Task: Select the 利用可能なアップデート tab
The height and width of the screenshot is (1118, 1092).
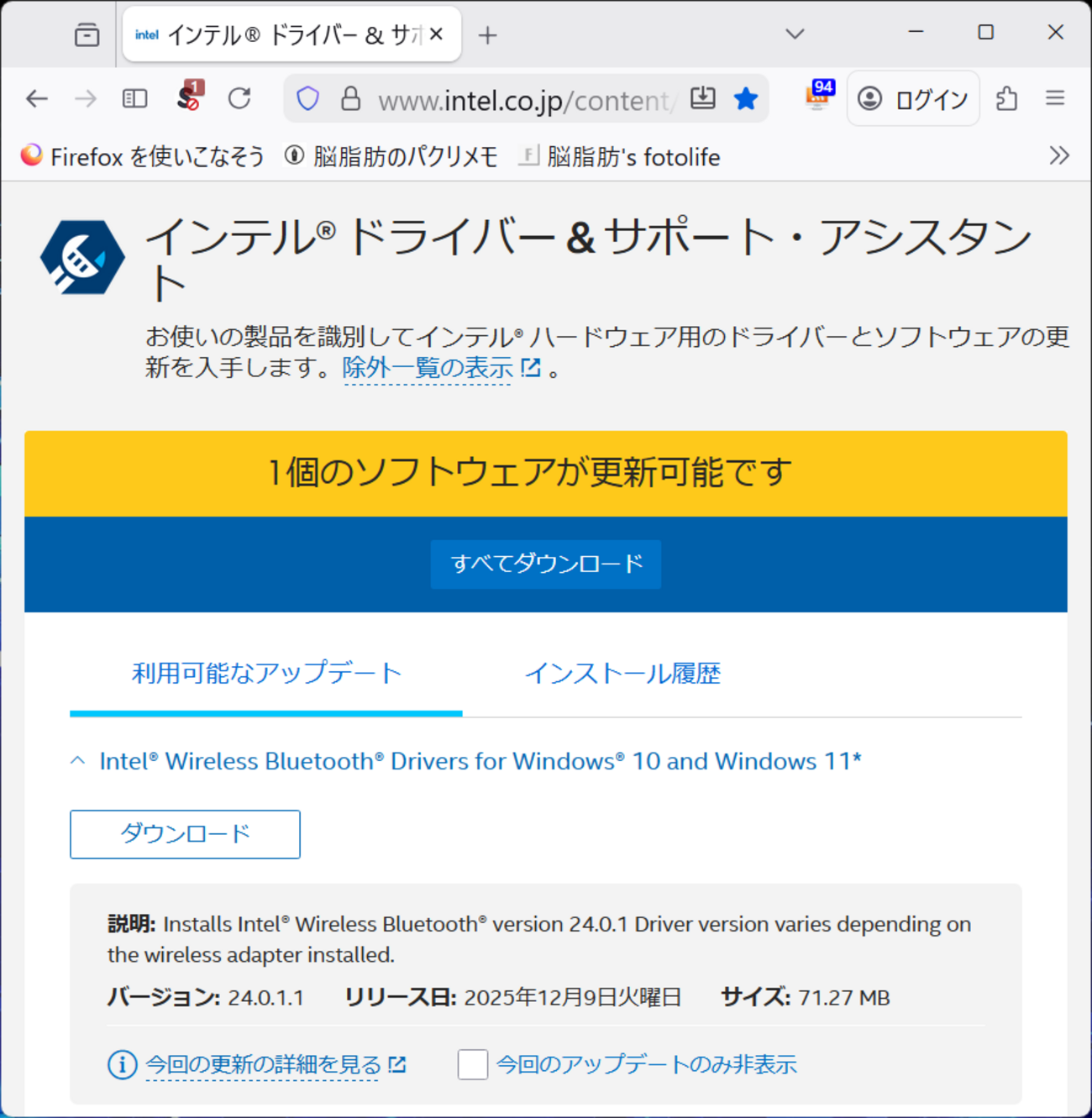Action: pos(266,674)
